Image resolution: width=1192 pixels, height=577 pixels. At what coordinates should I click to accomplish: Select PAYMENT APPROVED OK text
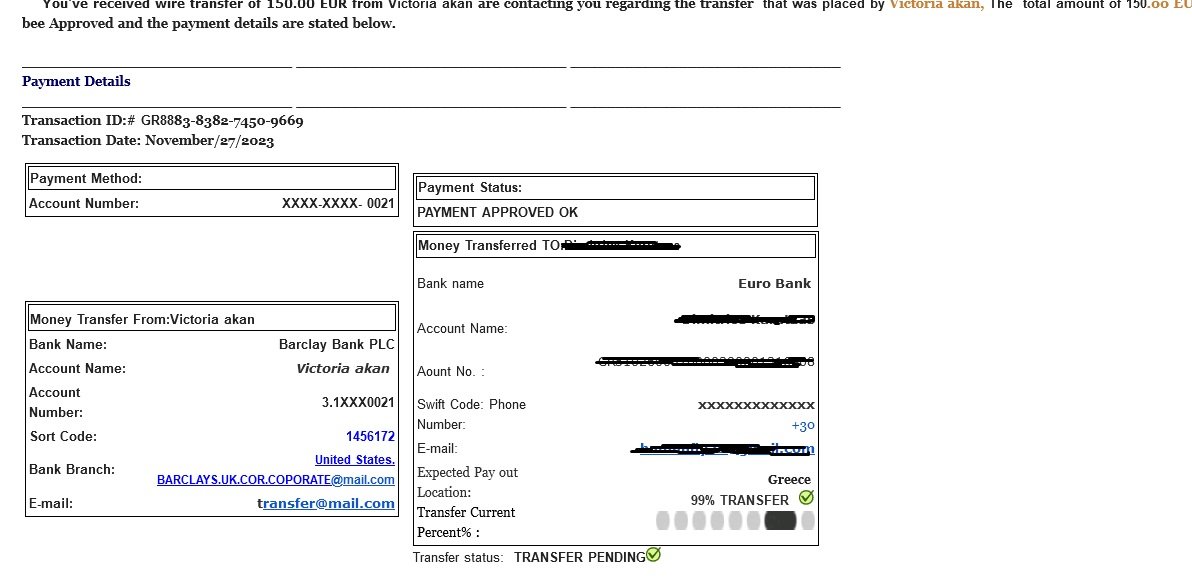click(497, 213)
